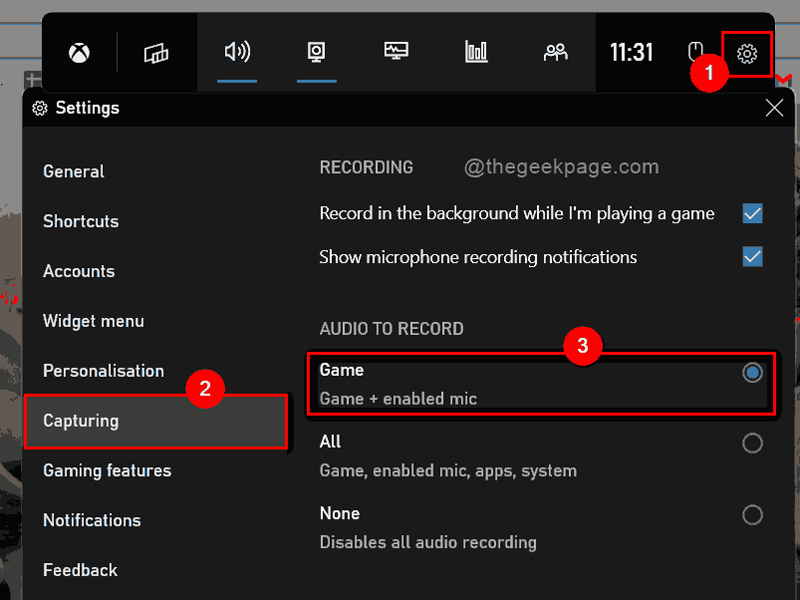This screenshot has height=600, width=800.
Task: Uncheck Record in the background checkbox
Action: tap(752, 213)
